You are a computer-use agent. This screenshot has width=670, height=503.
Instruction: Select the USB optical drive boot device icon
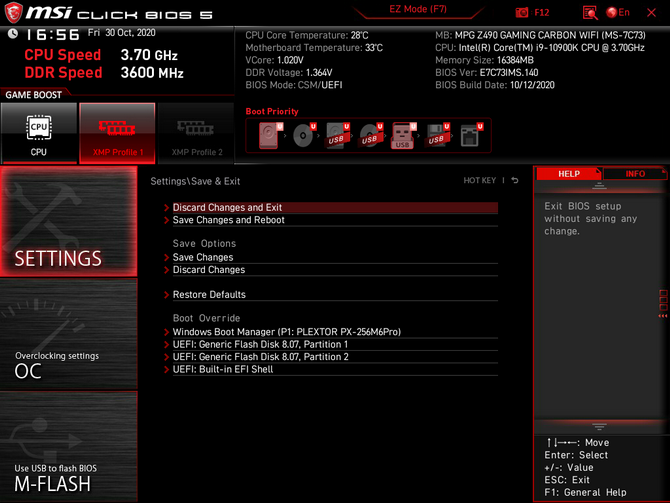(x=371, y=135)
